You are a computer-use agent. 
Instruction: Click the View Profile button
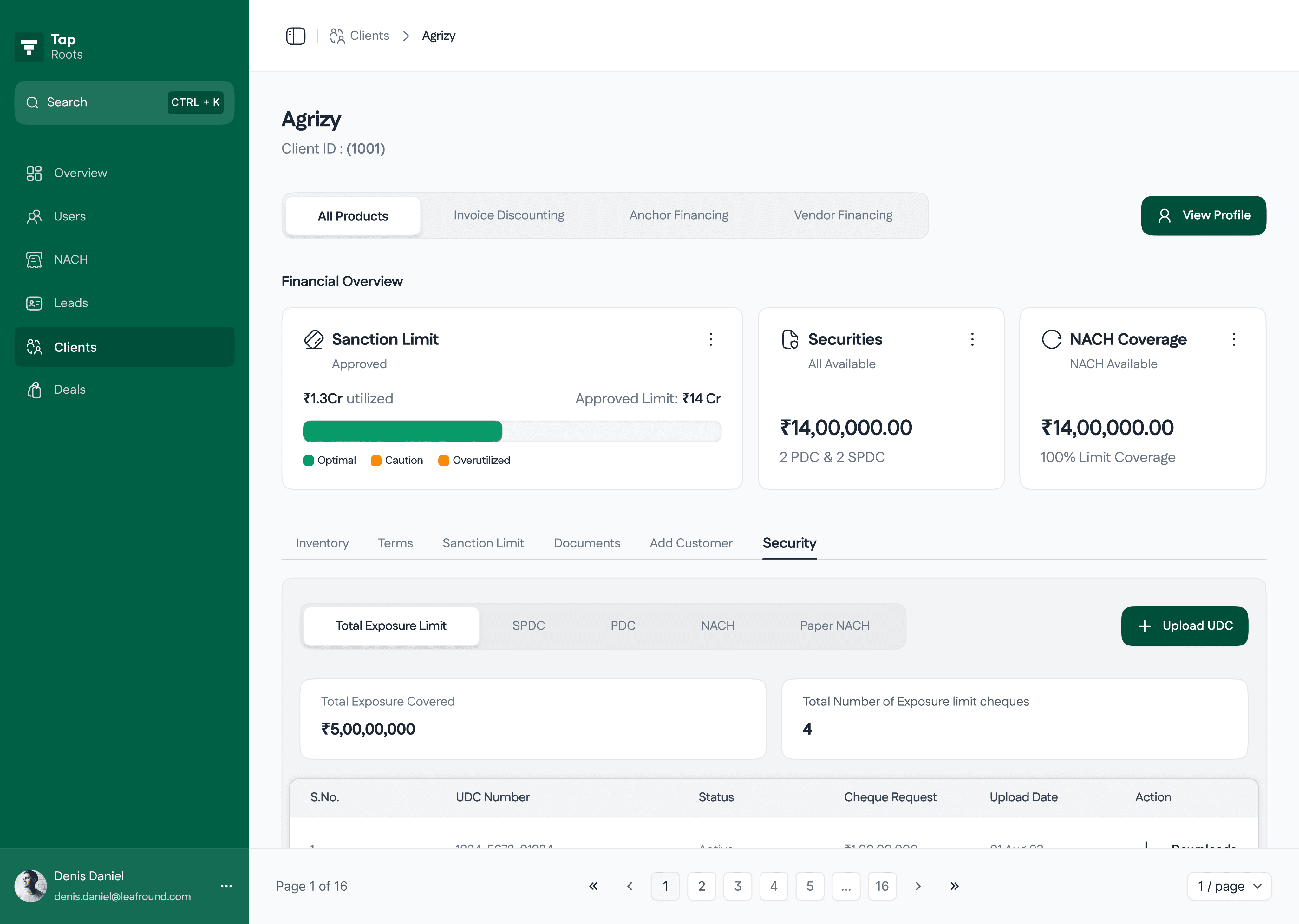[1204, 215]
